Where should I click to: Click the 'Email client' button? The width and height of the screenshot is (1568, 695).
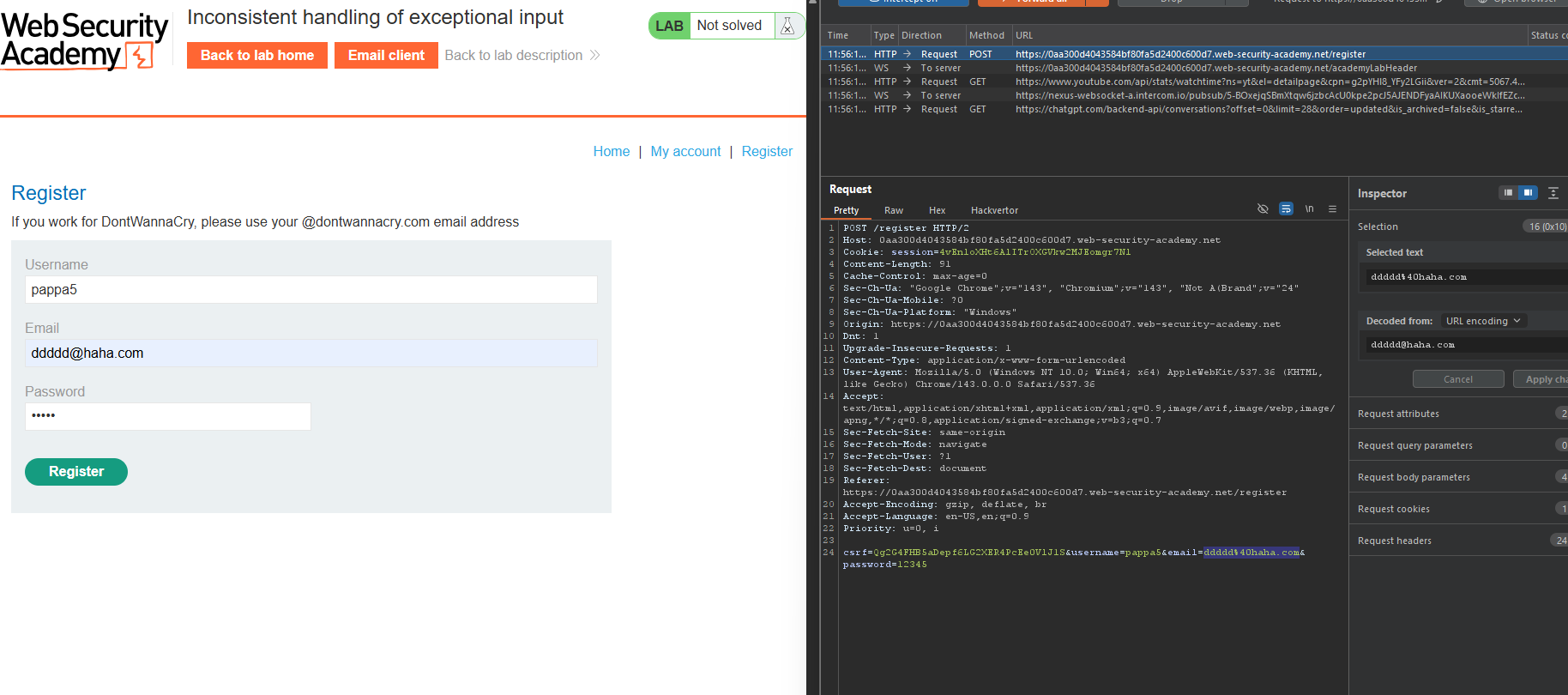(x=386, y=55)
